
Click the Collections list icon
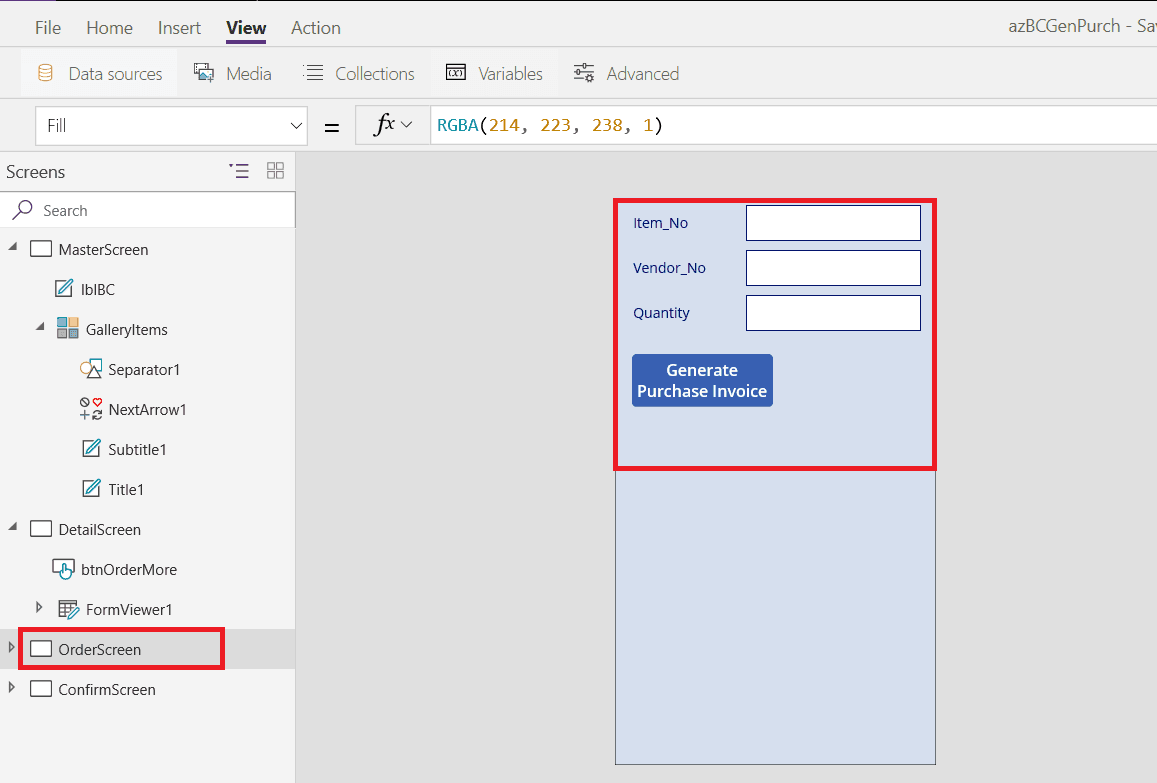tap(314, 72)
